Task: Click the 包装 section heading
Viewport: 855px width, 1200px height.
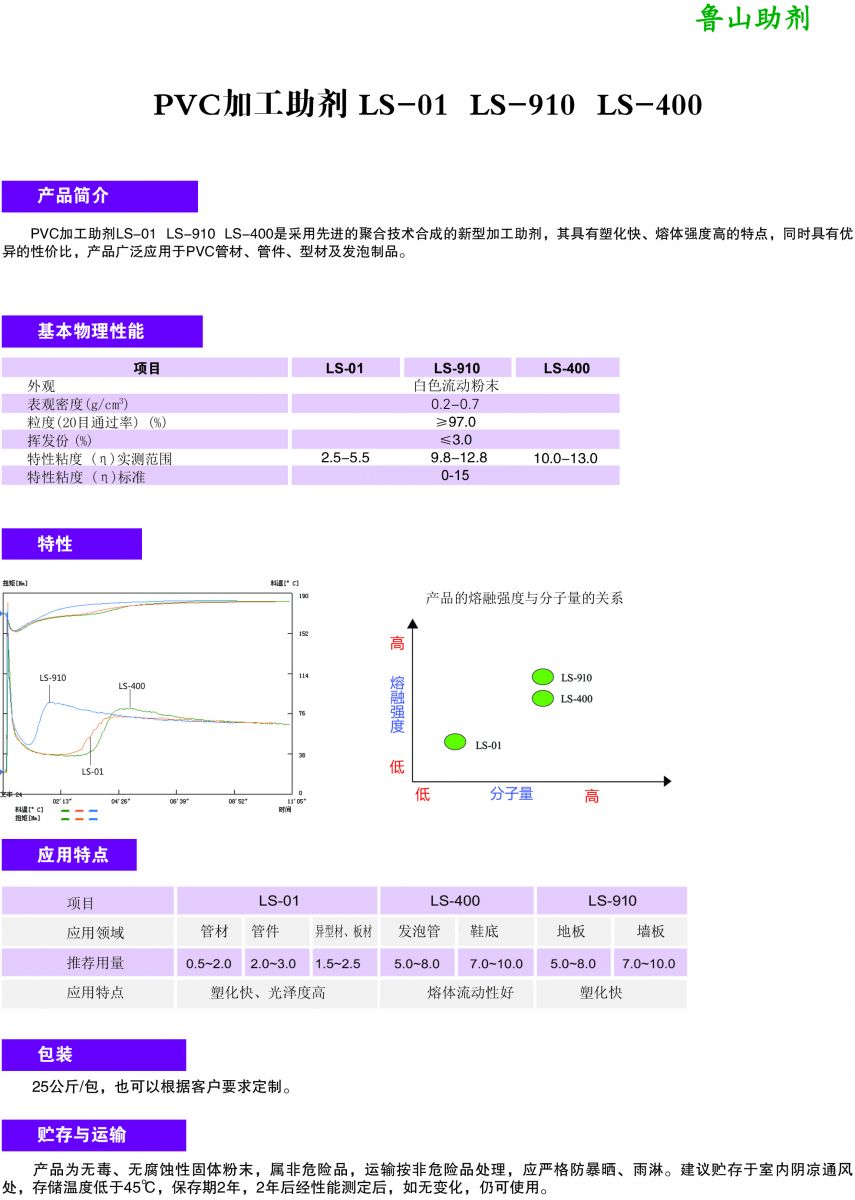Action: [x=93, y=1054]
